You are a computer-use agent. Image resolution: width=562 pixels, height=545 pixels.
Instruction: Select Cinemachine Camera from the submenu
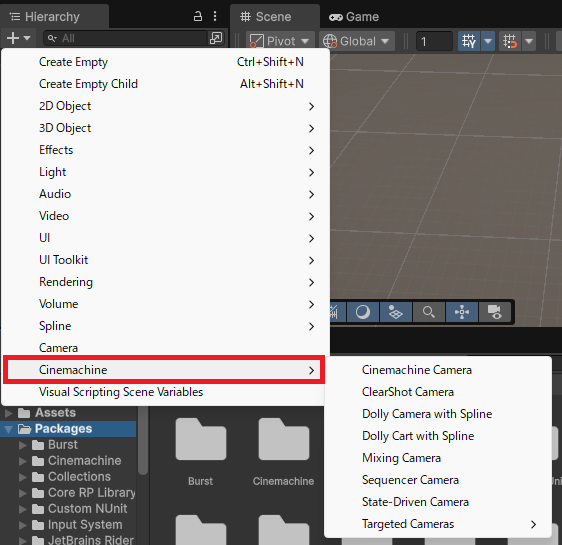coord(416,370)
